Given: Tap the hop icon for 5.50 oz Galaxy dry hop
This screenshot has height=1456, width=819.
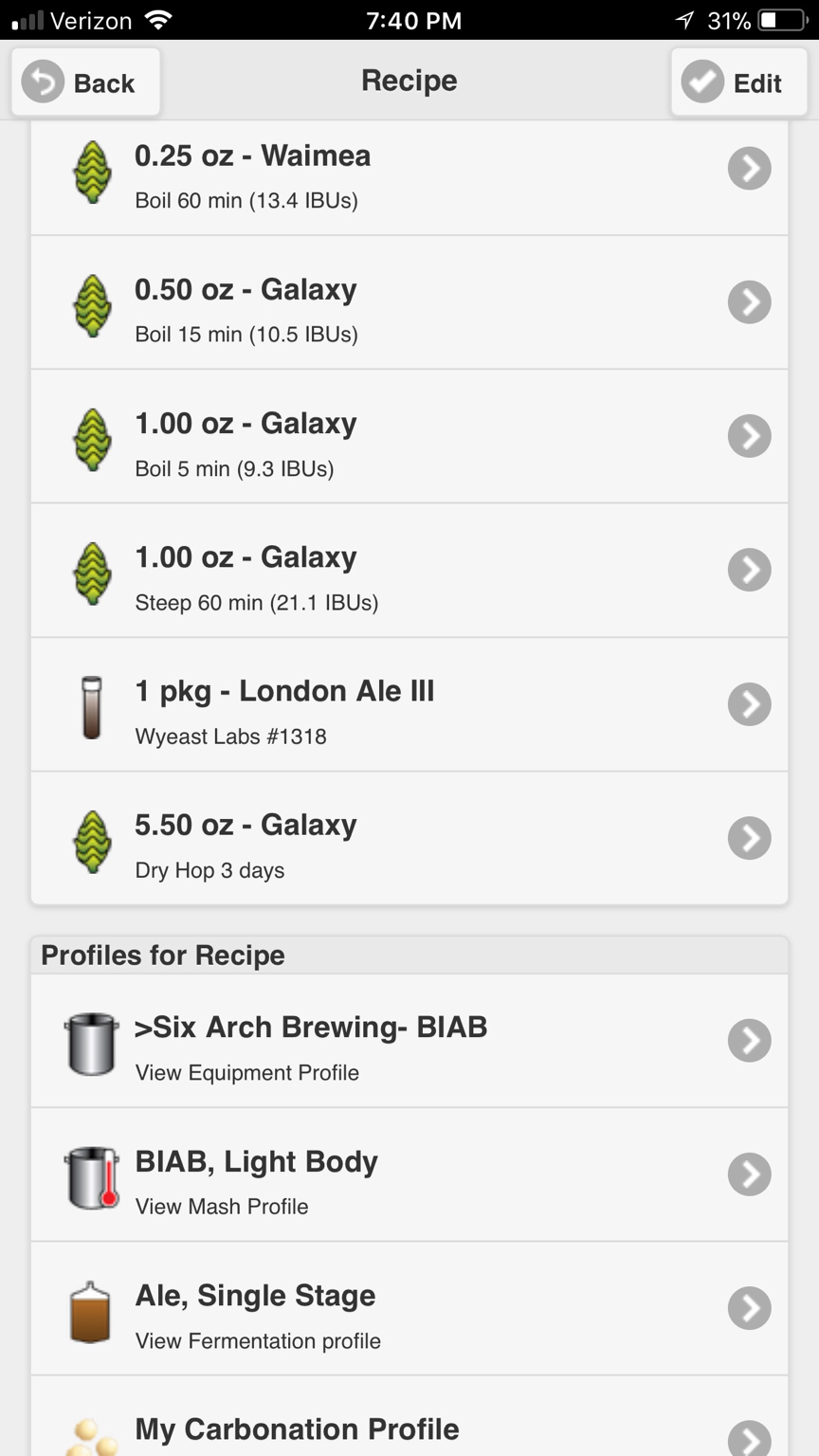Looking at the screenshot, I should tap(92, 841).
